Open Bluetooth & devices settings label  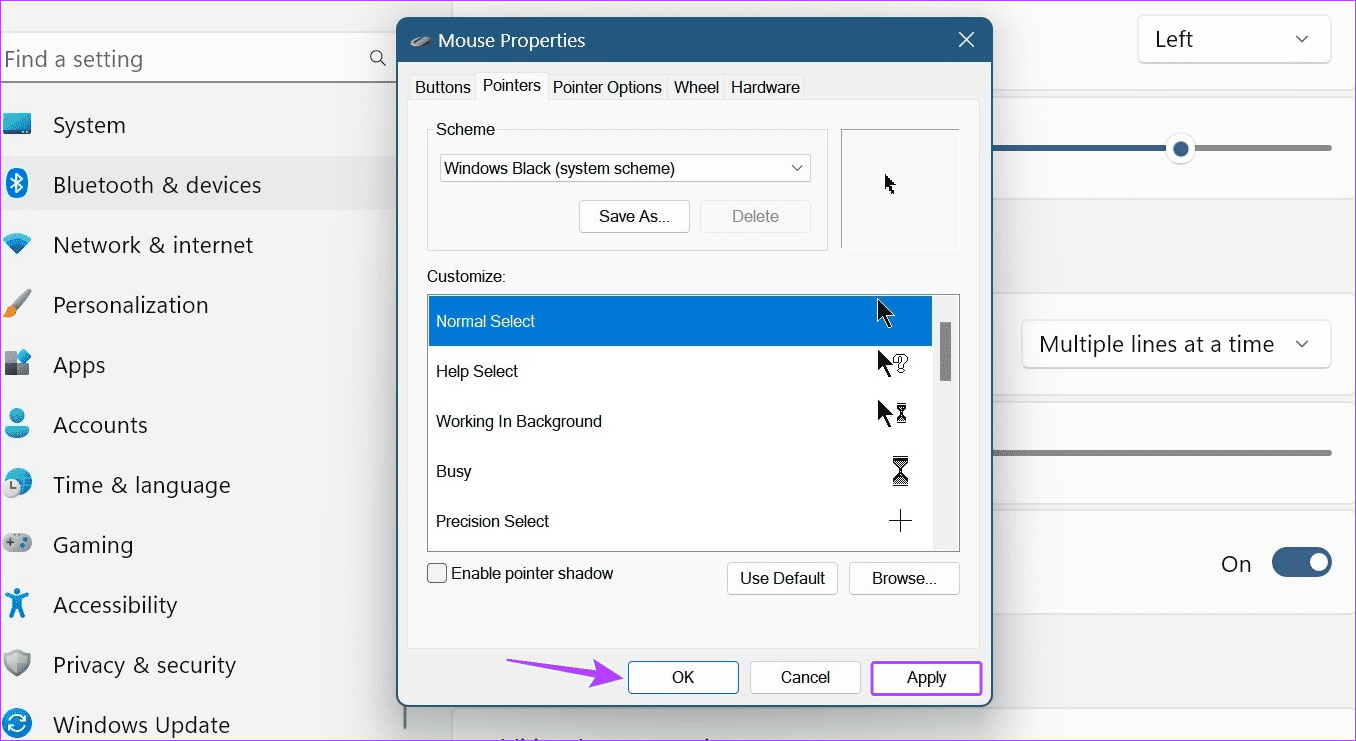(157, 185)
